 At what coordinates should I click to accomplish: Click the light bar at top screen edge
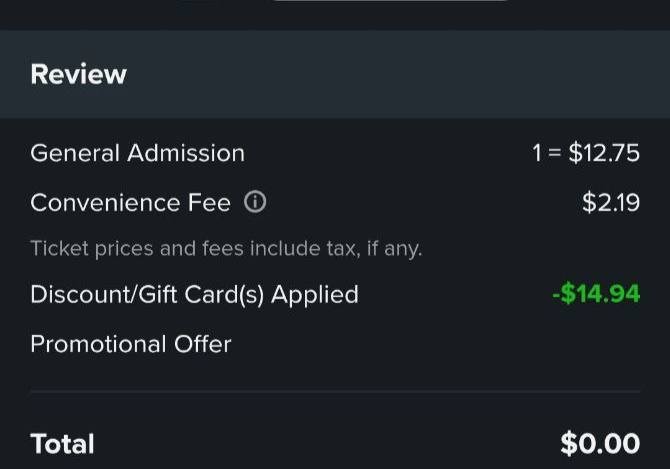(x=390, y=2)
